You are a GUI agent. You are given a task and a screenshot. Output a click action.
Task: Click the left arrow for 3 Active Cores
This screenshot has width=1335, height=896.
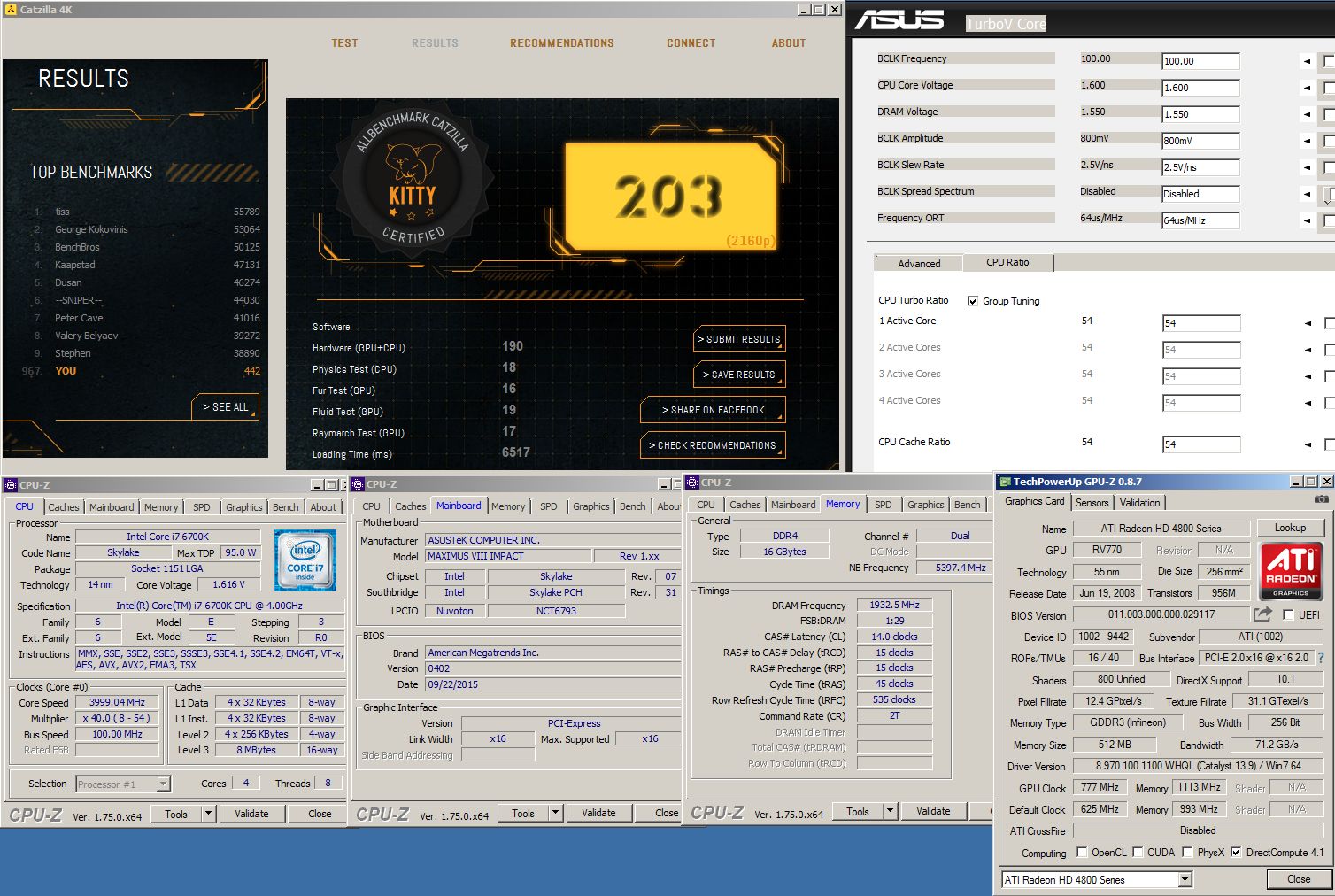[x=1307, y=376]
